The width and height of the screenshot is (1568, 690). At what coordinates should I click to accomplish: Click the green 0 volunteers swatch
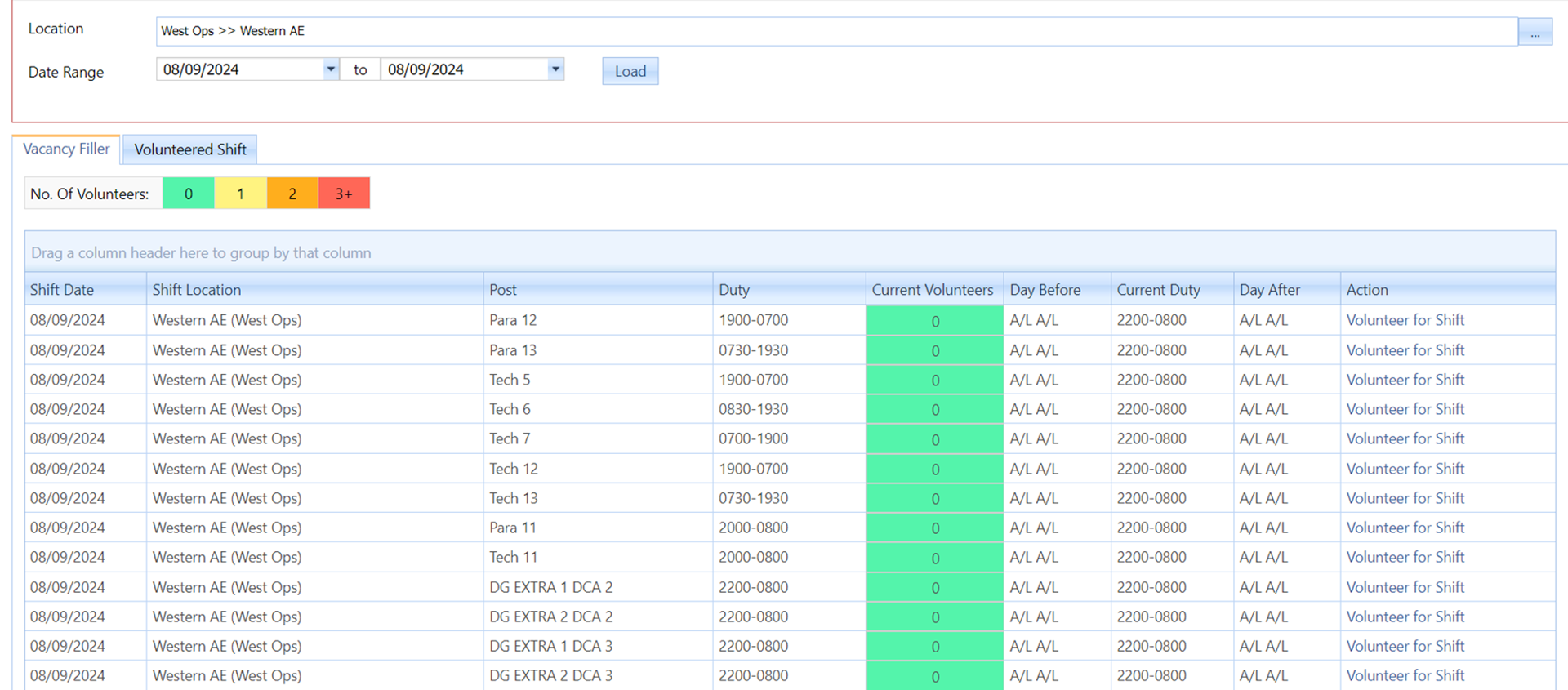coord(188,194)
